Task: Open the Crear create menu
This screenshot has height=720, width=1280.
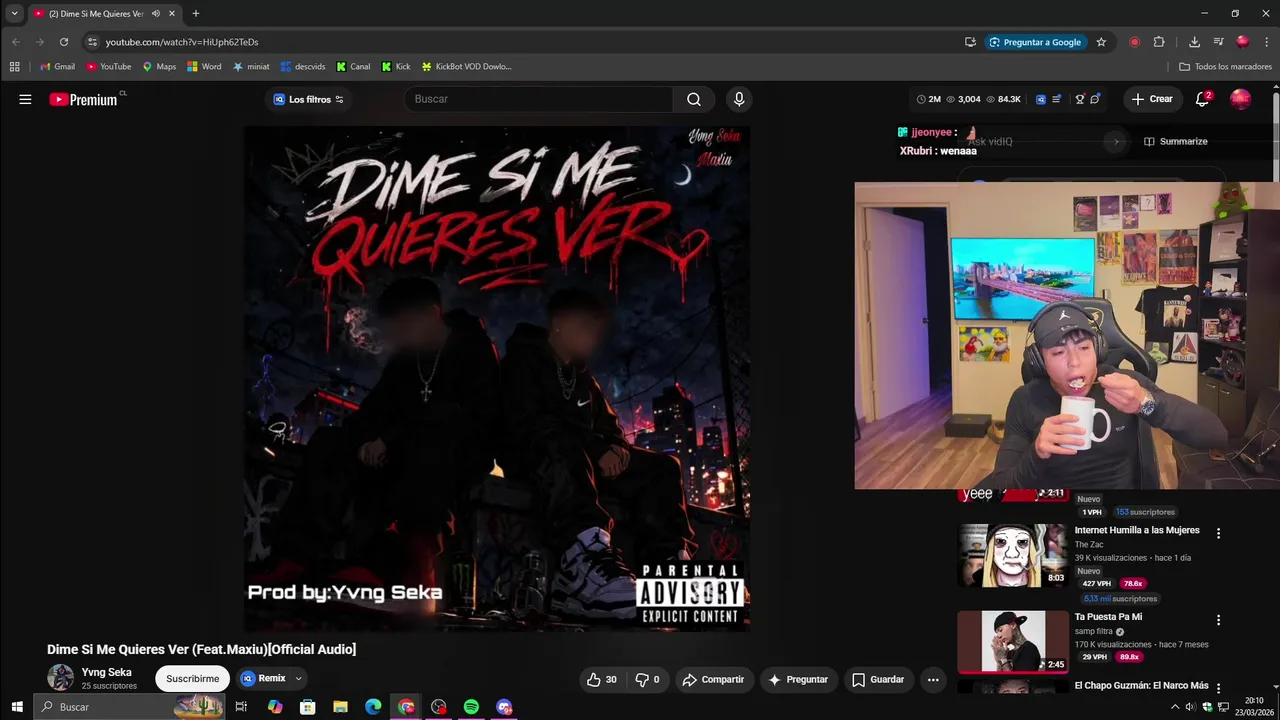Action: click(x=1152, y=99)
